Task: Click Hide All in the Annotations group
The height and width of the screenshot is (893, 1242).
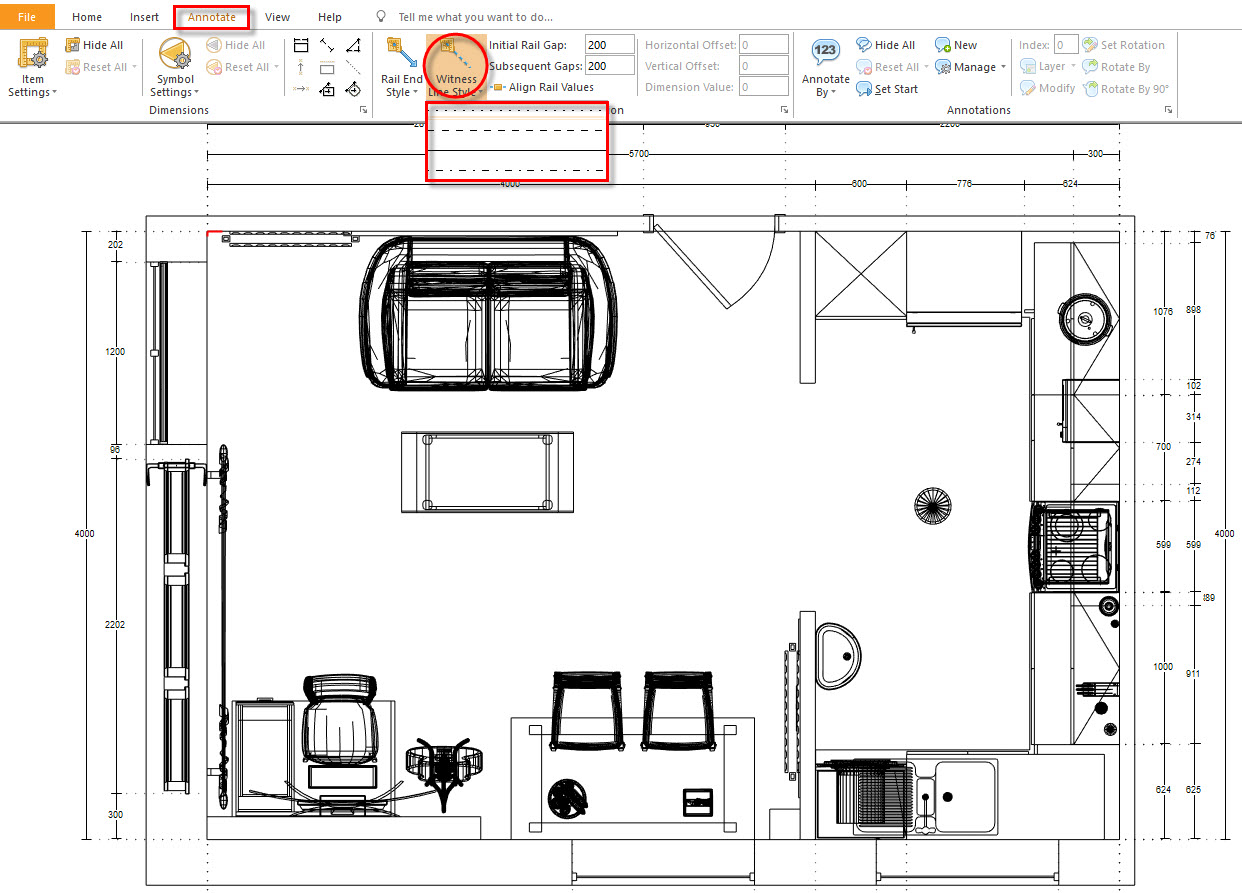Action: click(886, 44)
